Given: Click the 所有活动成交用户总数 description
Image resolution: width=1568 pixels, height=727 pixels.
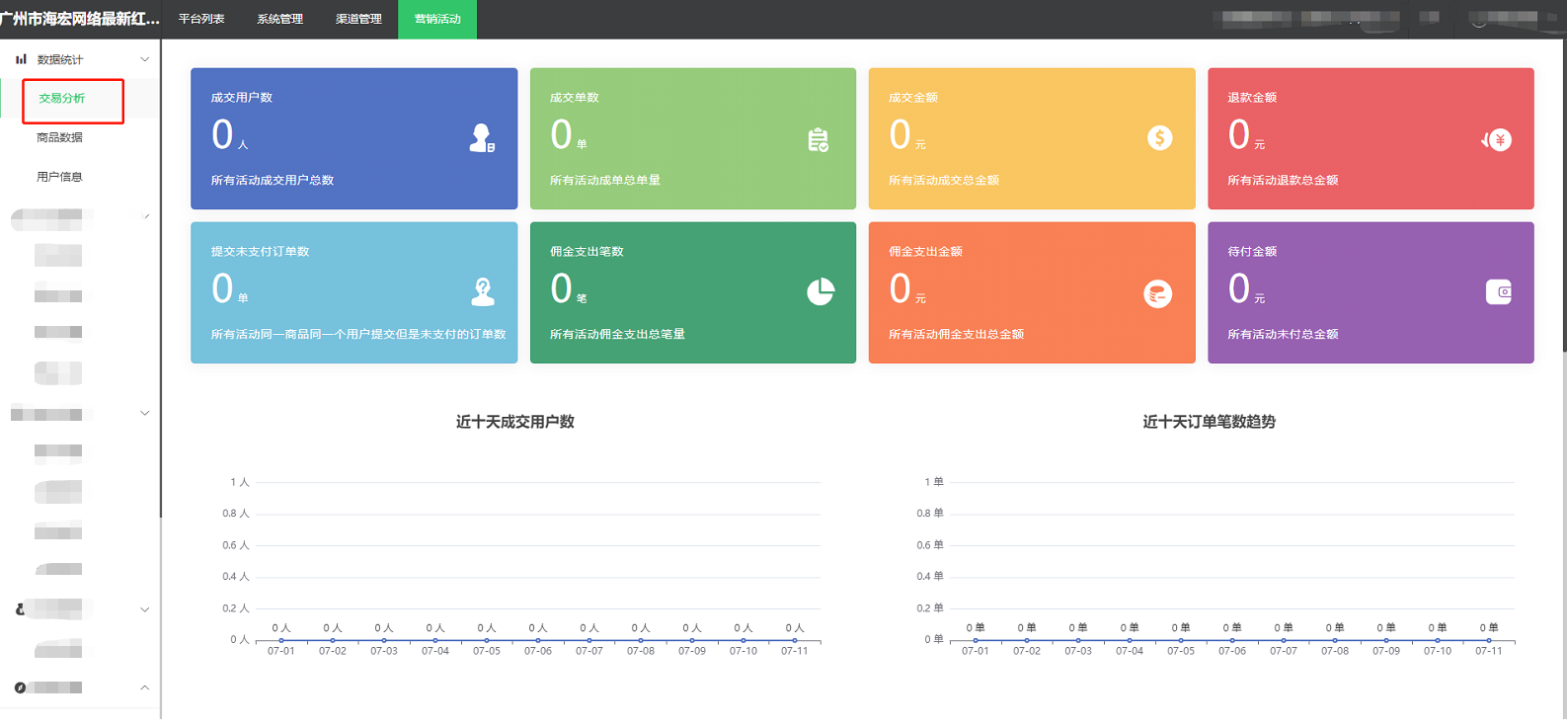Looking at the screenshot, I should pyautogui.click(x=273, y=181).
